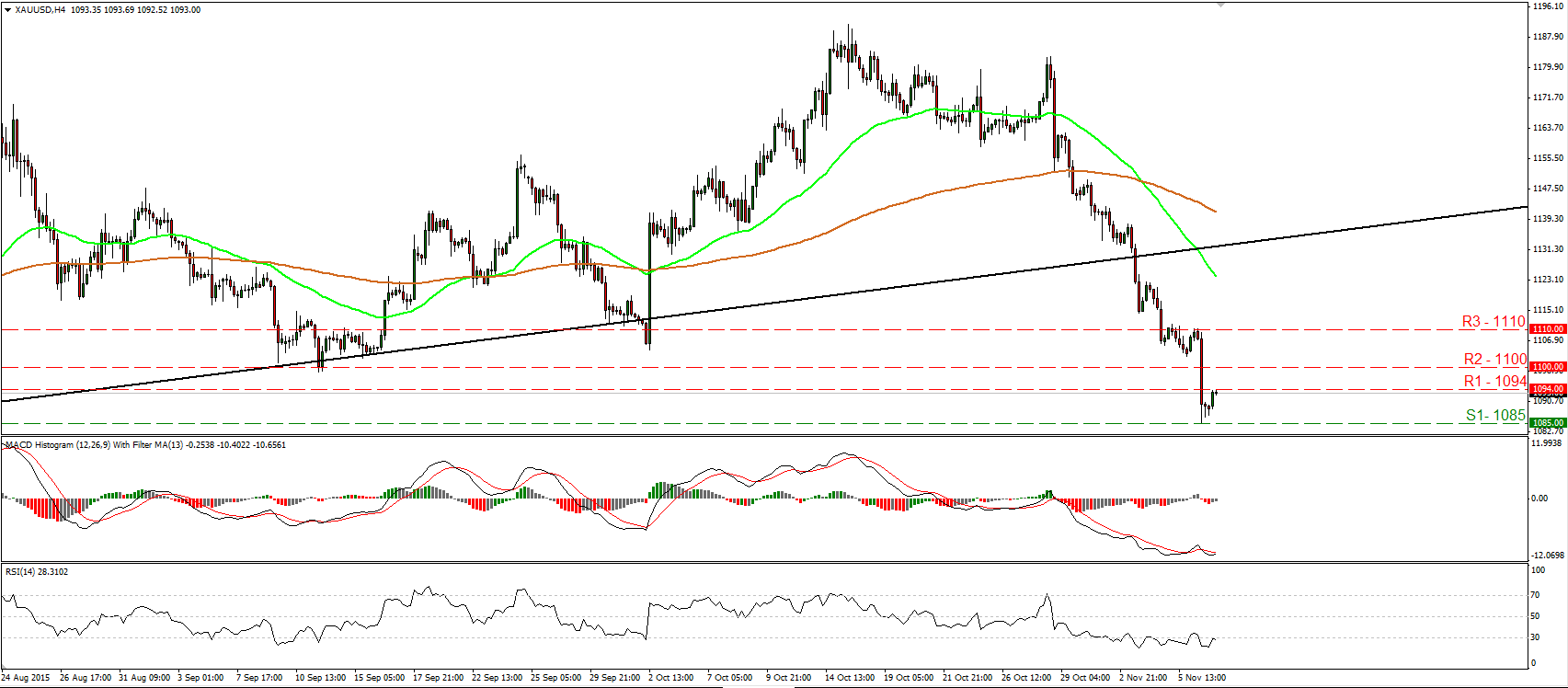Image resolution: width=1568 pixels, height=688 pixels.
Task: Click the green 1085.00 price tag on axis
Action: pos(1548,423)
